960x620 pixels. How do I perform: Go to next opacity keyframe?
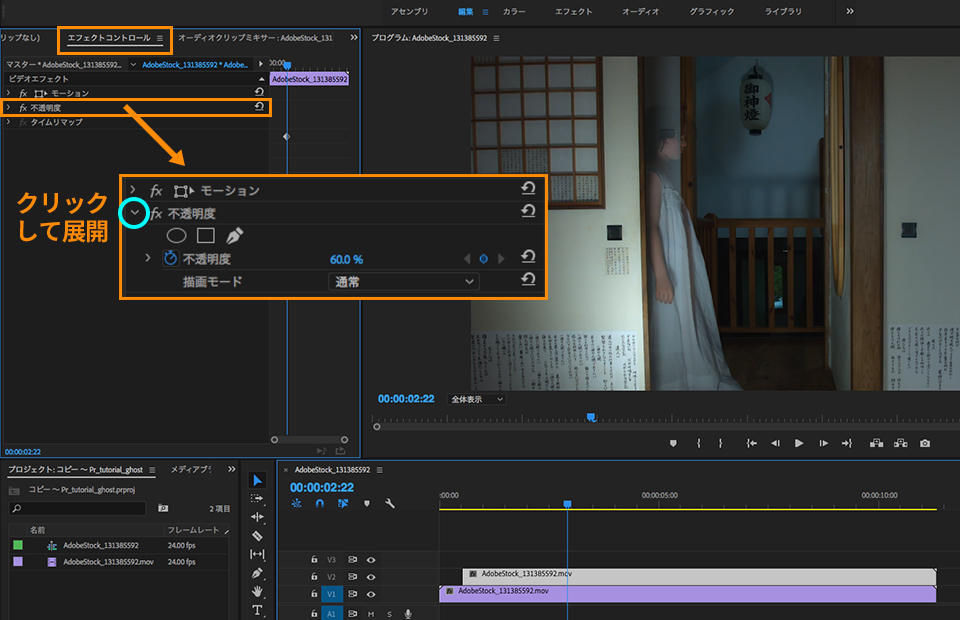coord(501,259)
